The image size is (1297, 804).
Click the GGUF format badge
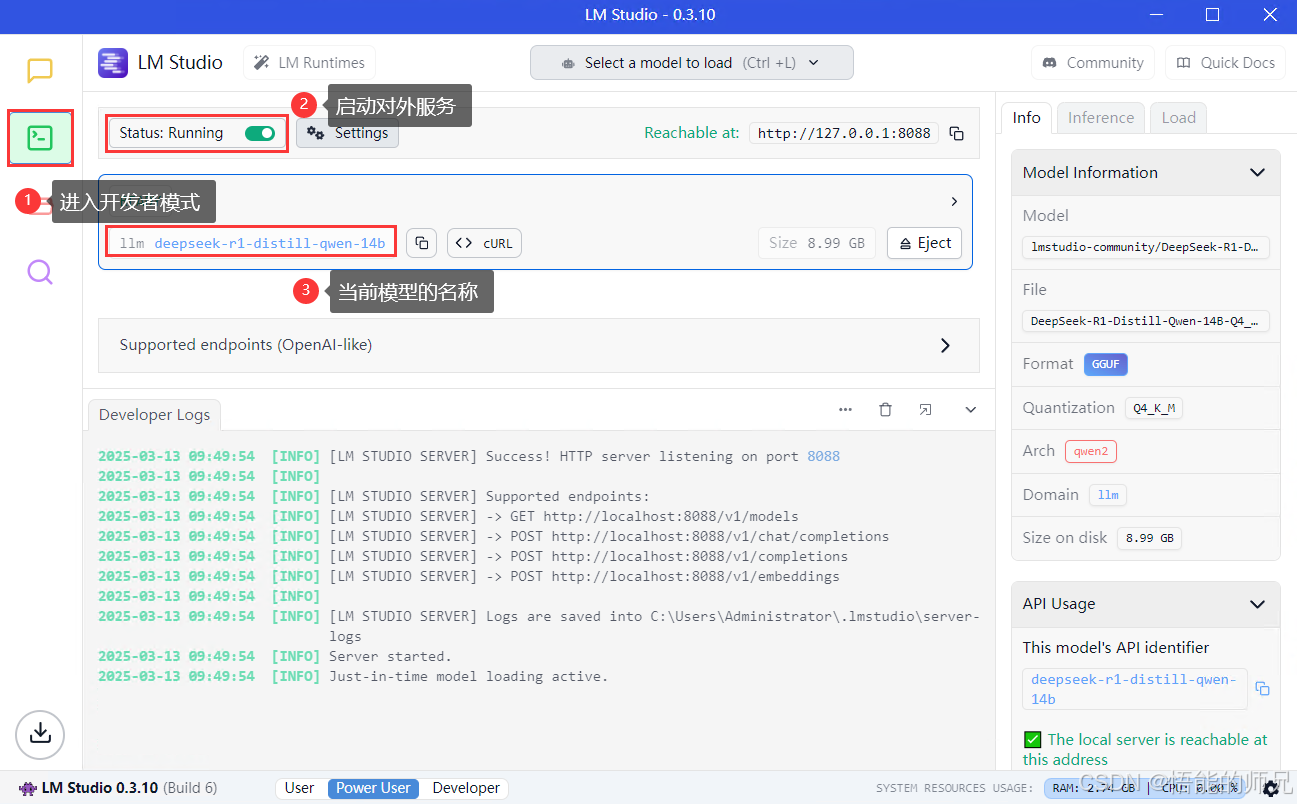tap(1106, 364)
